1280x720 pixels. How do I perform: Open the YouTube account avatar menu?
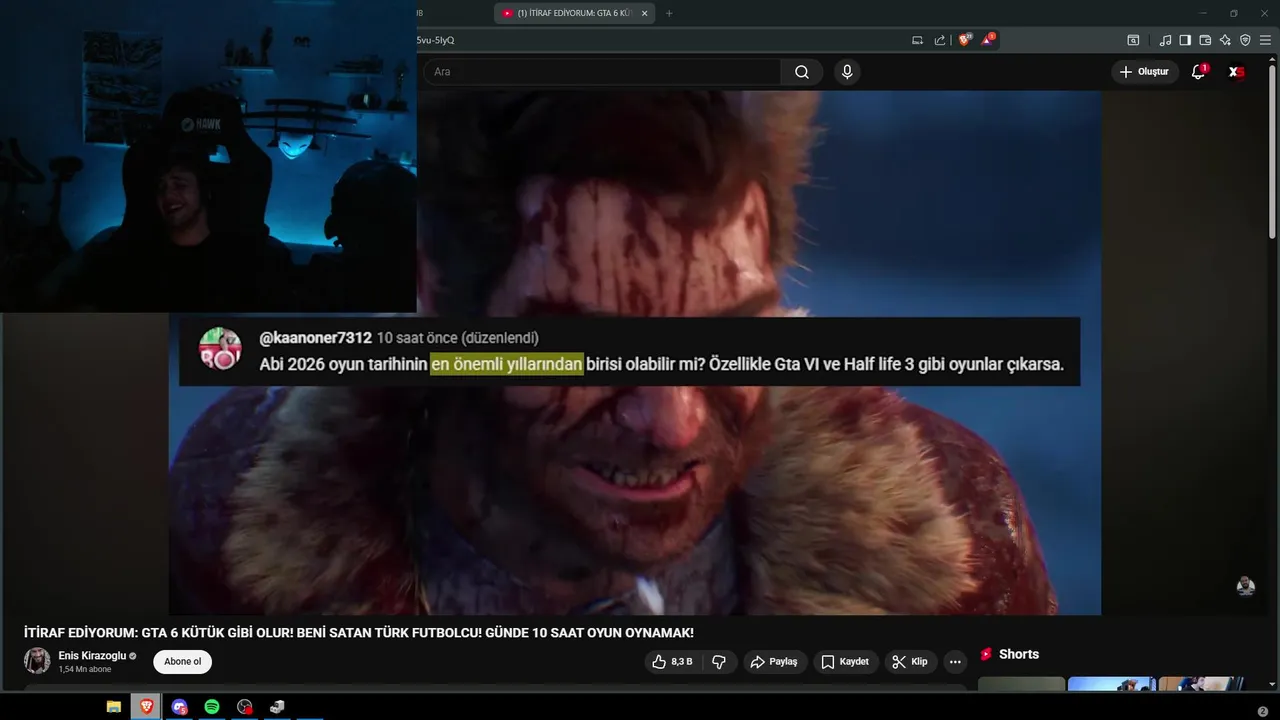coord(1237,72)
